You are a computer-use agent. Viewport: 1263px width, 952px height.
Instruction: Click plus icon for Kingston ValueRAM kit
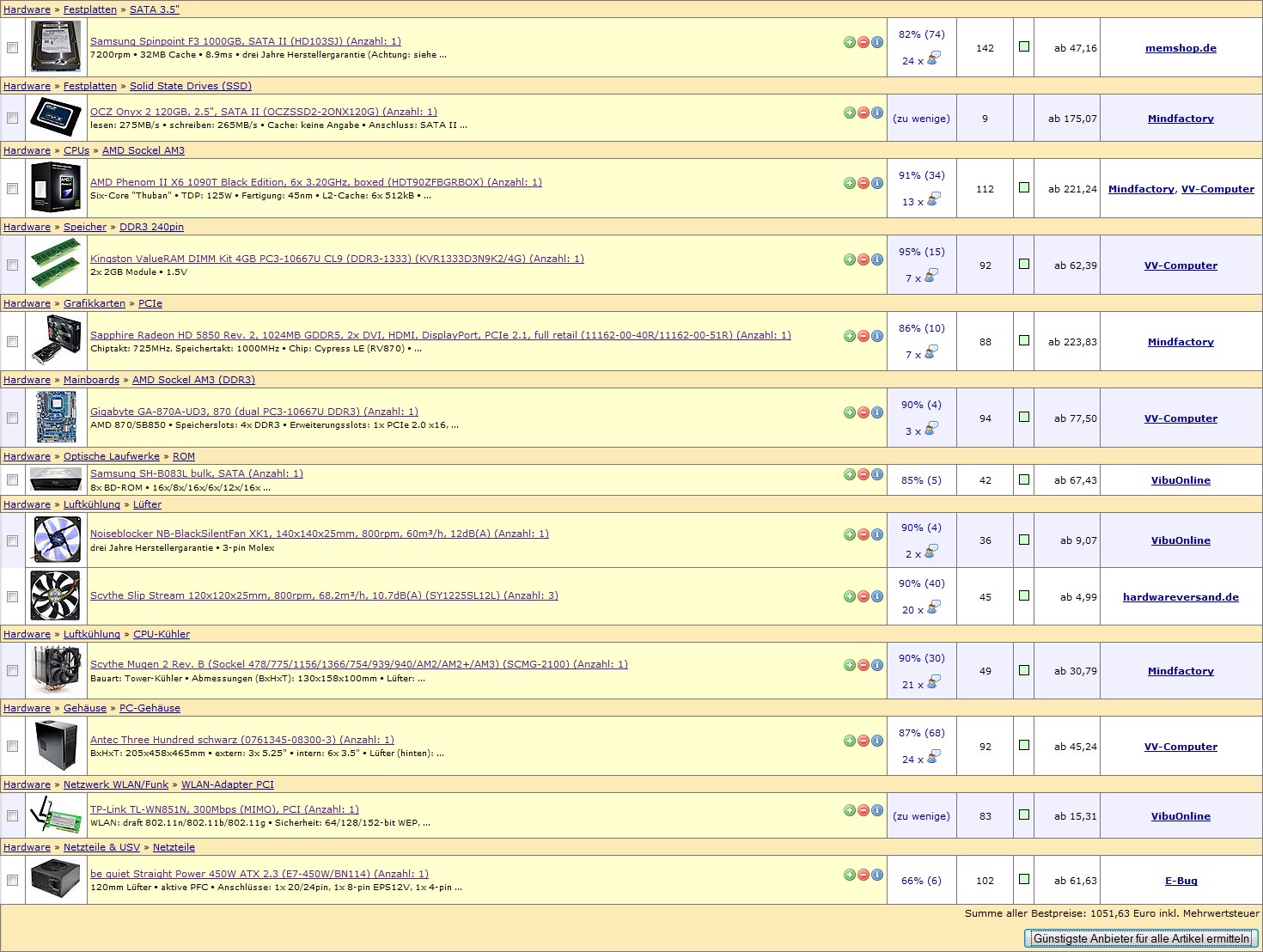click(849, 259)
